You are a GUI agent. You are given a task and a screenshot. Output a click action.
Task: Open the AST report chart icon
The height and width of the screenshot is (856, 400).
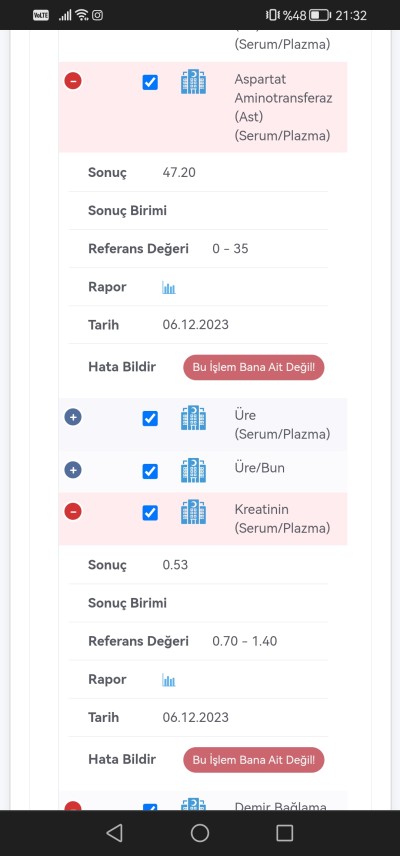pos(169,288)
